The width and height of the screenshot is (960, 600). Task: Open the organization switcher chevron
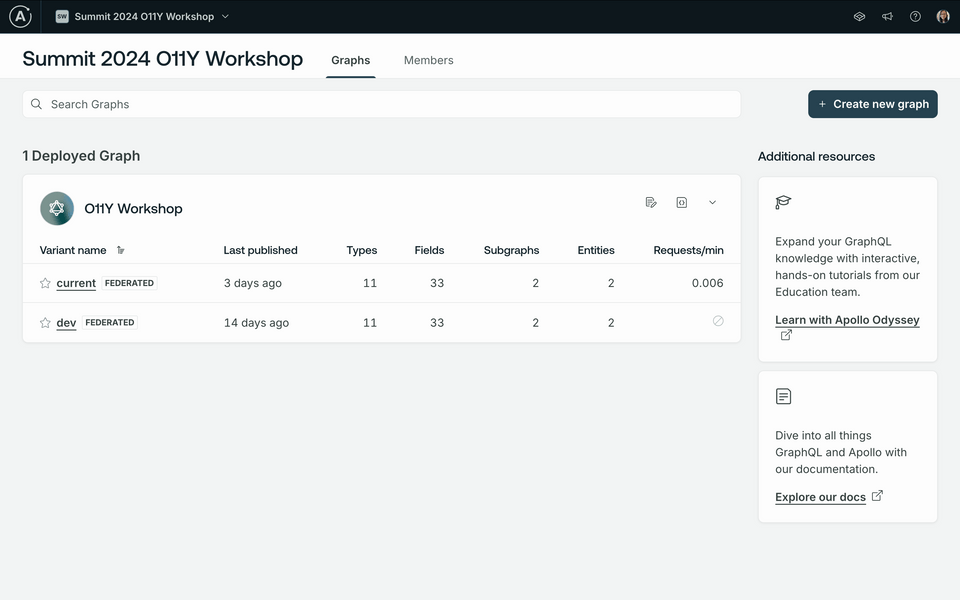(225, 17)
